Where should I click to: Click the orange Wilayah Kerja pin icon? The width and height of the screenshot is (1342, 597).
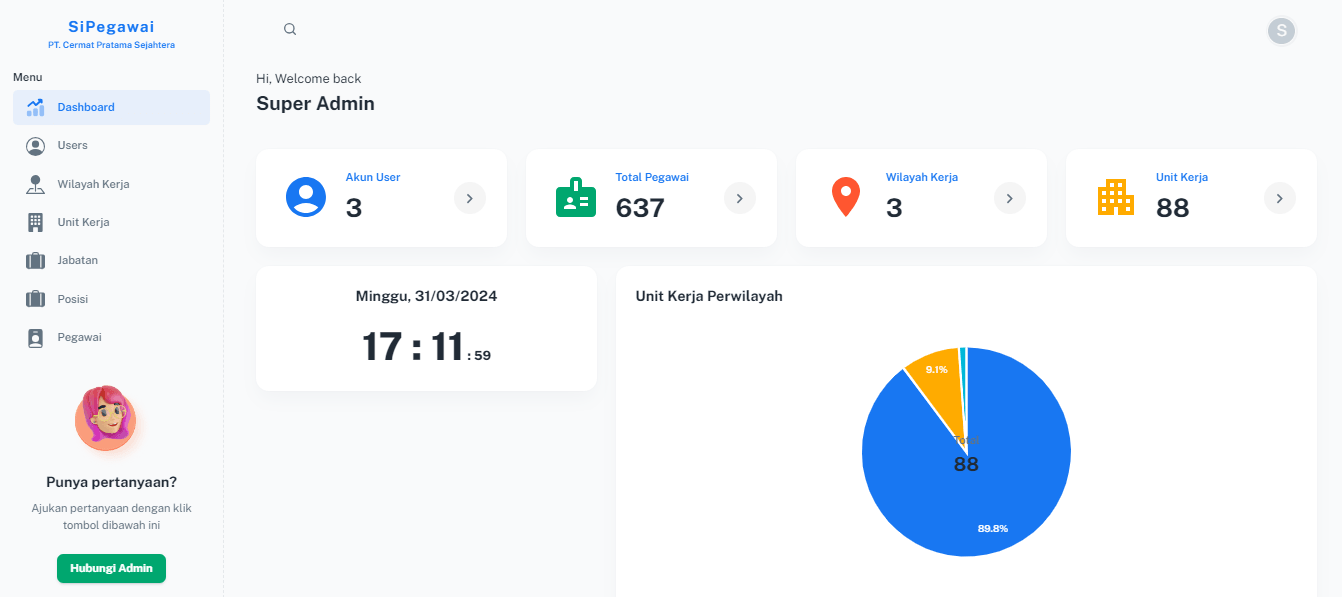[846, 198]
